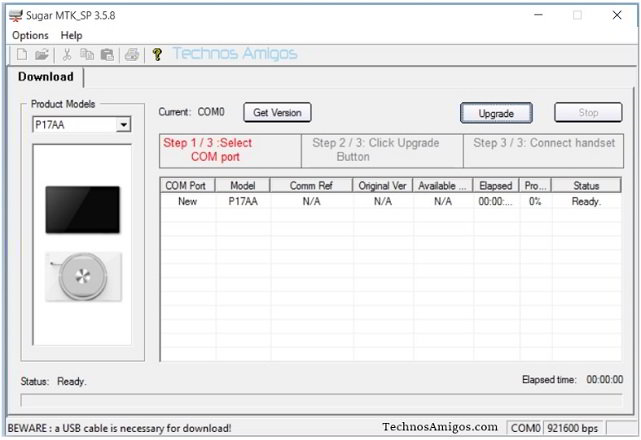Click the Cut scissors toolbar icon
This screenshot has height=440, width=641.
pos(67,54)
